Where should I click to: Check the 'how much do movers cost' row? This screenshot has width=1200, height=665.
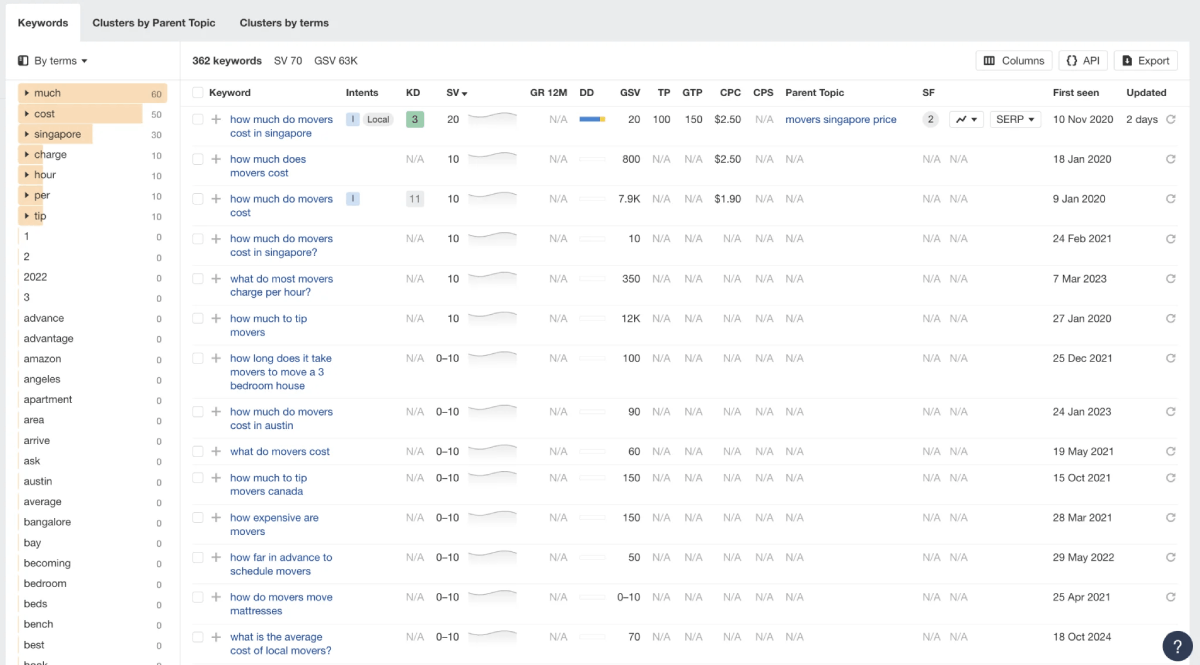pos(198,199)
